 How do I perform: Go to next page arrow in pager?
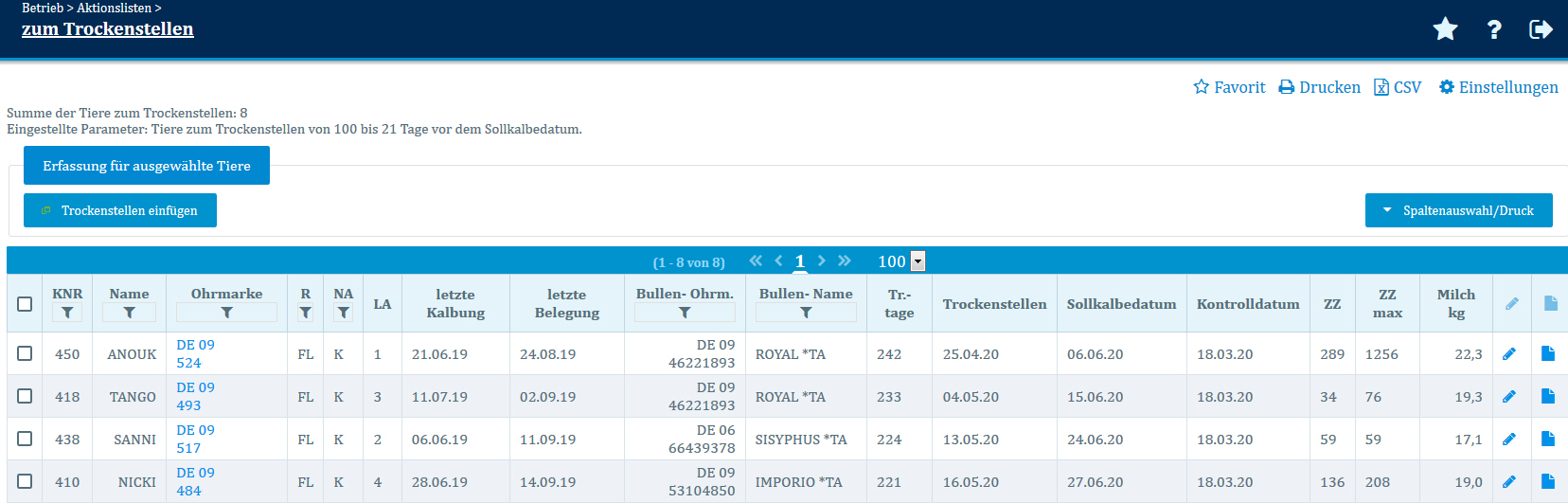[x=822, y=260]
